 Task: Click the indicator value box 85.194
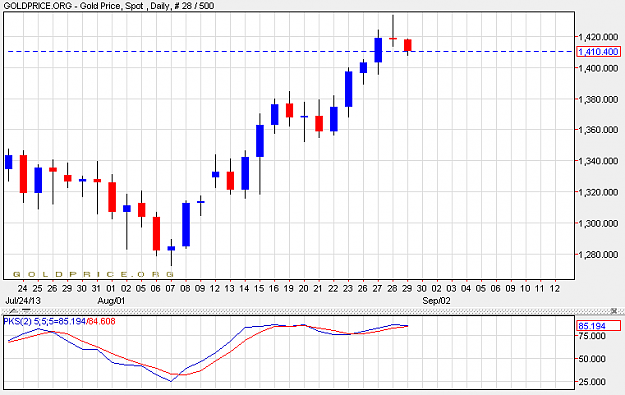[598, 326]
